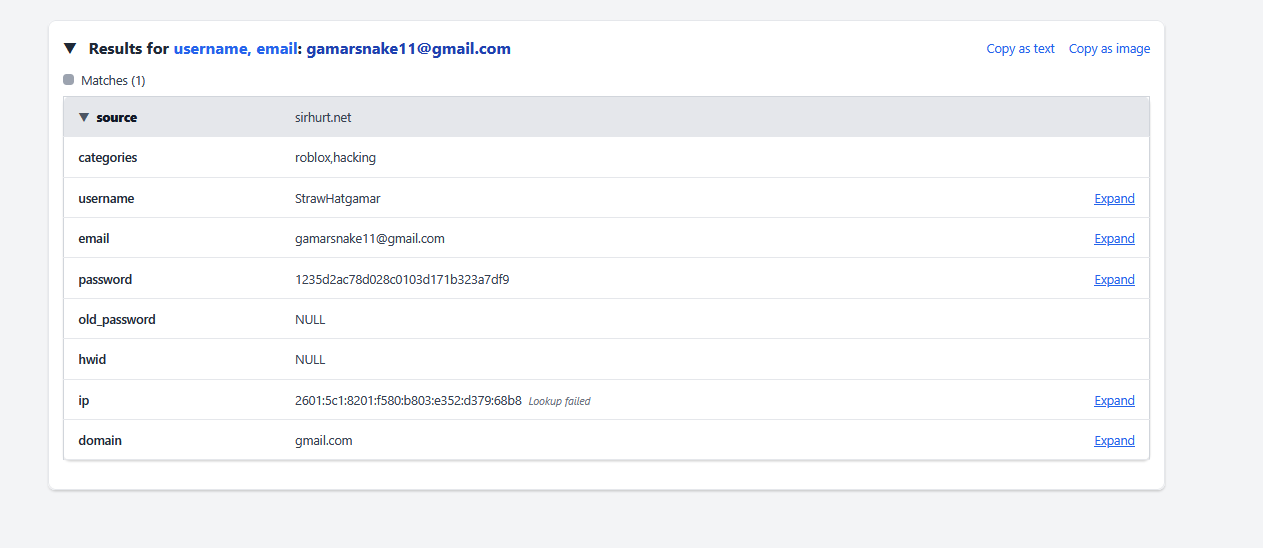This screenshot has height=548, width=1263.
Task: Click the 'Lookup failed' note
Action: coord(559,402)
